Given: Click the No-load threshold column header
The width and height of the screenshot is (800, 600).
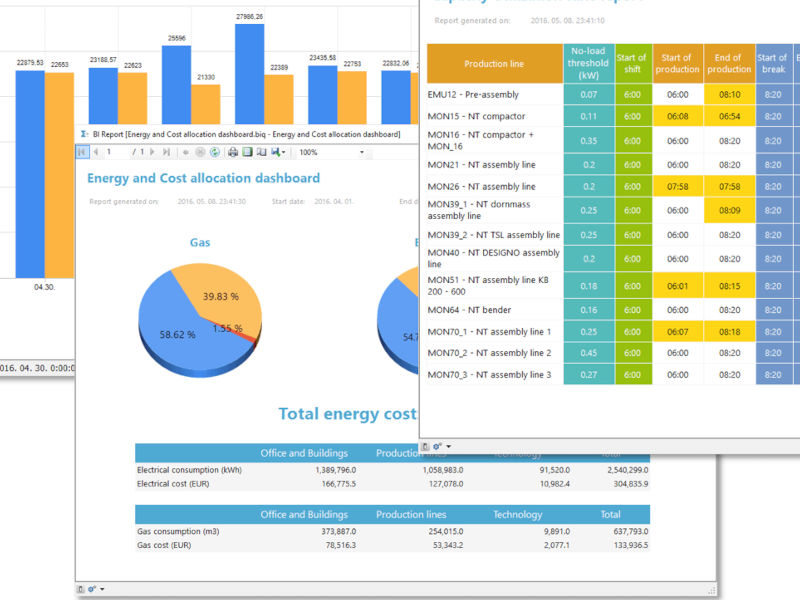Looking at the screenshot, I should (589, 64).
